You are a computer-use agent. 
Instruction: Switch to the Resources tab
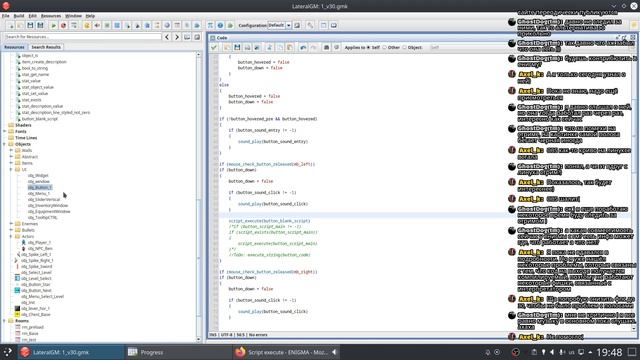(14, 47)
